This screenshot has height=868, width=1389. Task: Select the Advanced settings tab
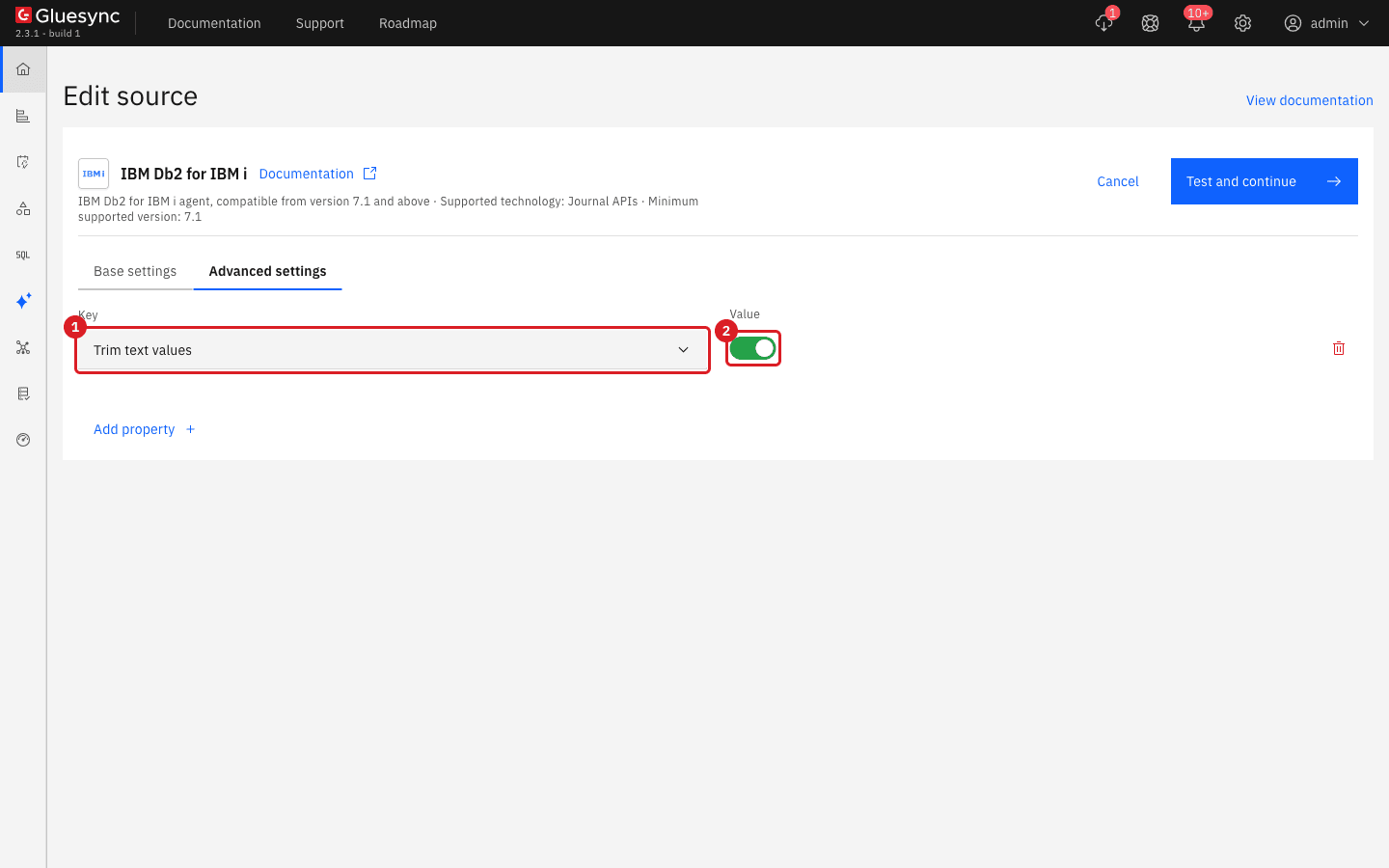268,271
